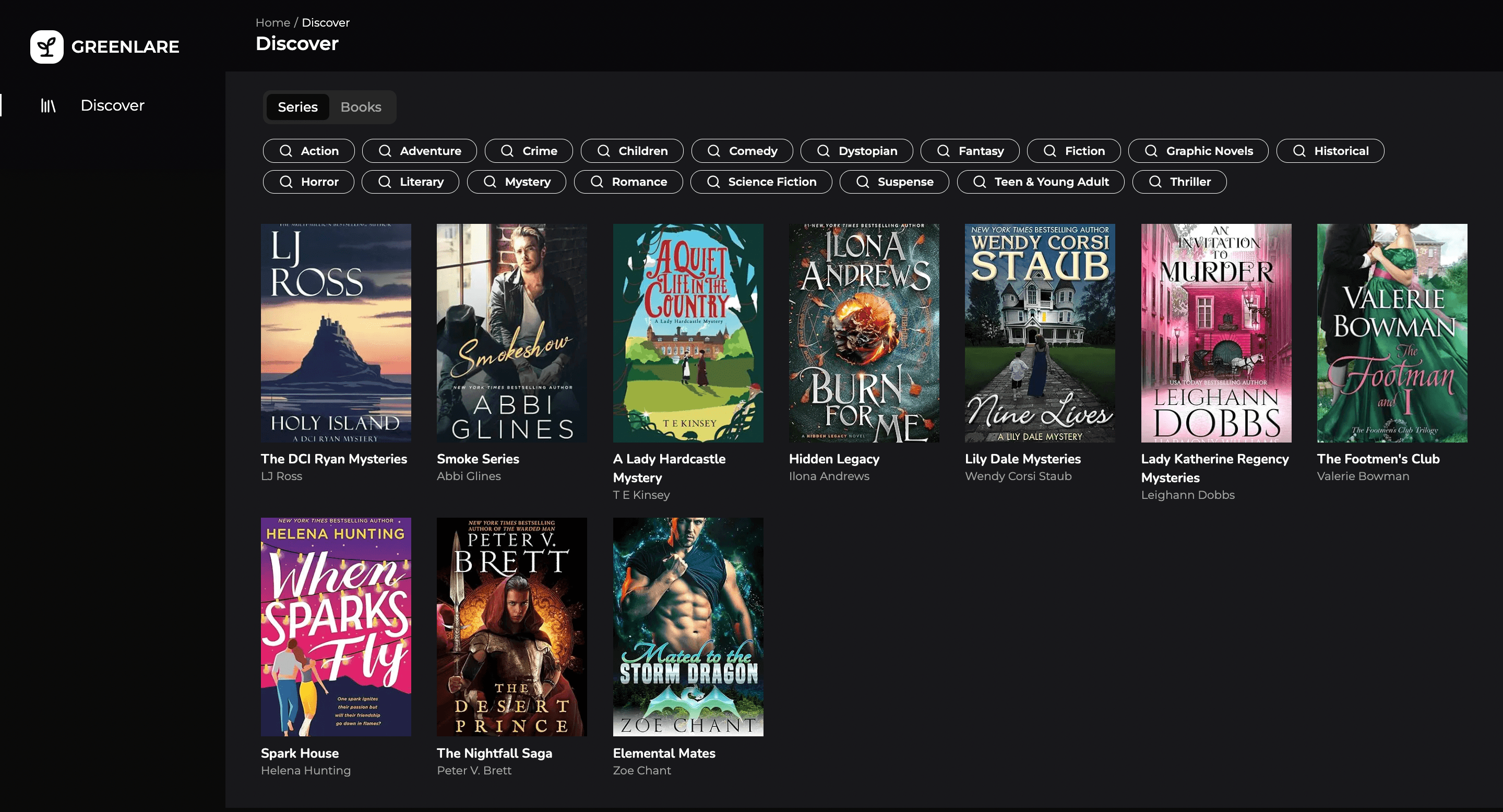The width and height of the screenshot is (1503, 812).
Task: Switch to the Books tab
Action: click(361, 108)
